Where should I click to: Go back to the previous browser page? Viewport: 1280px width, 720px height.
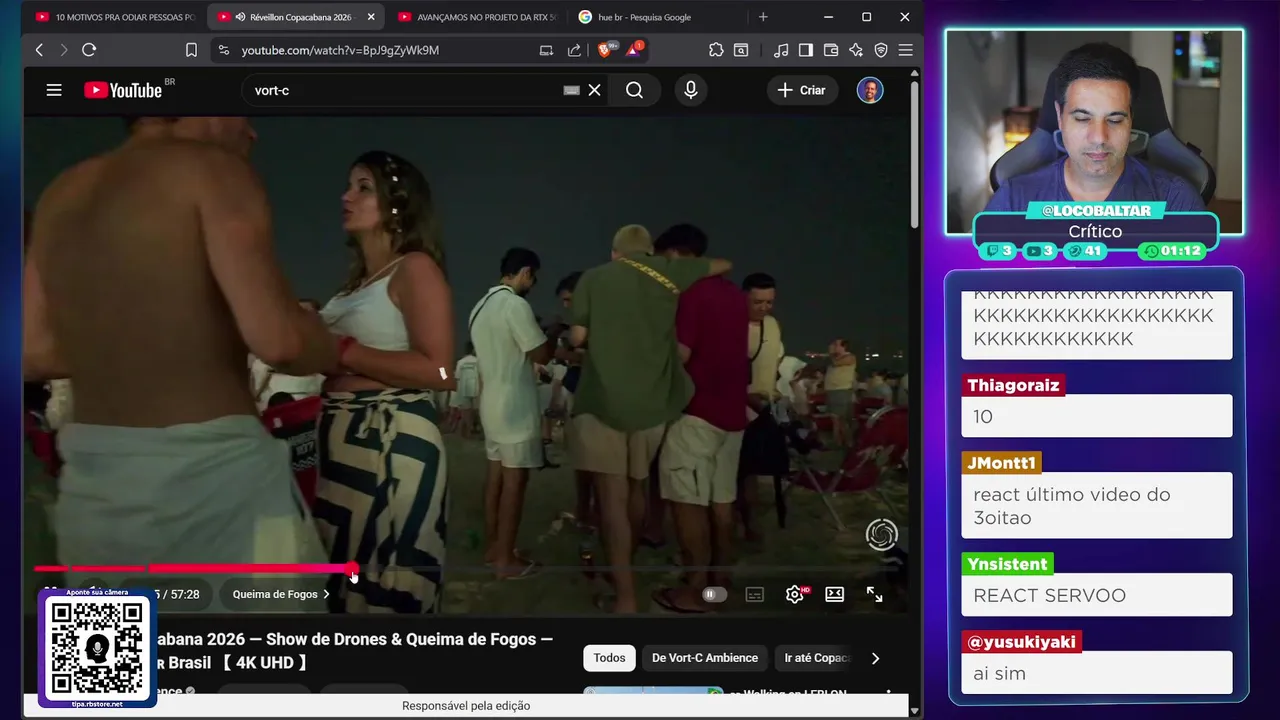click(39, 50)
